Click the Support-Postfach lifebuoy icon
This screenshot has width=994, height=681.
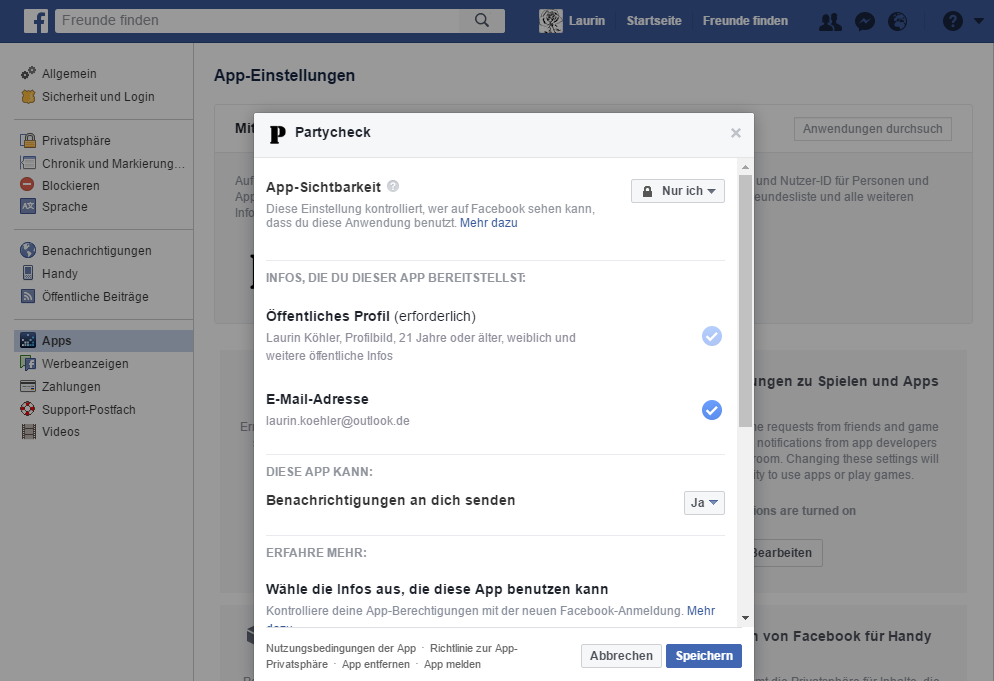click(x=28, y=409)
